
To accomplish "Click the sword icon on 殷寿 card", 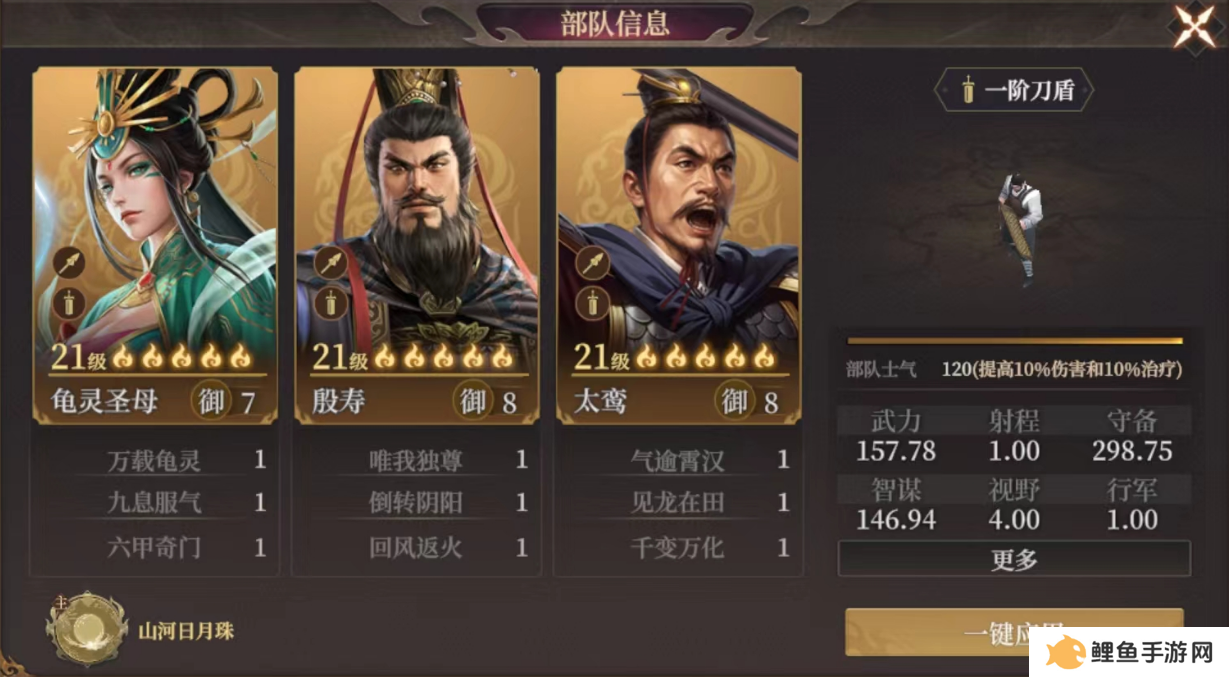I will point(331,302).
